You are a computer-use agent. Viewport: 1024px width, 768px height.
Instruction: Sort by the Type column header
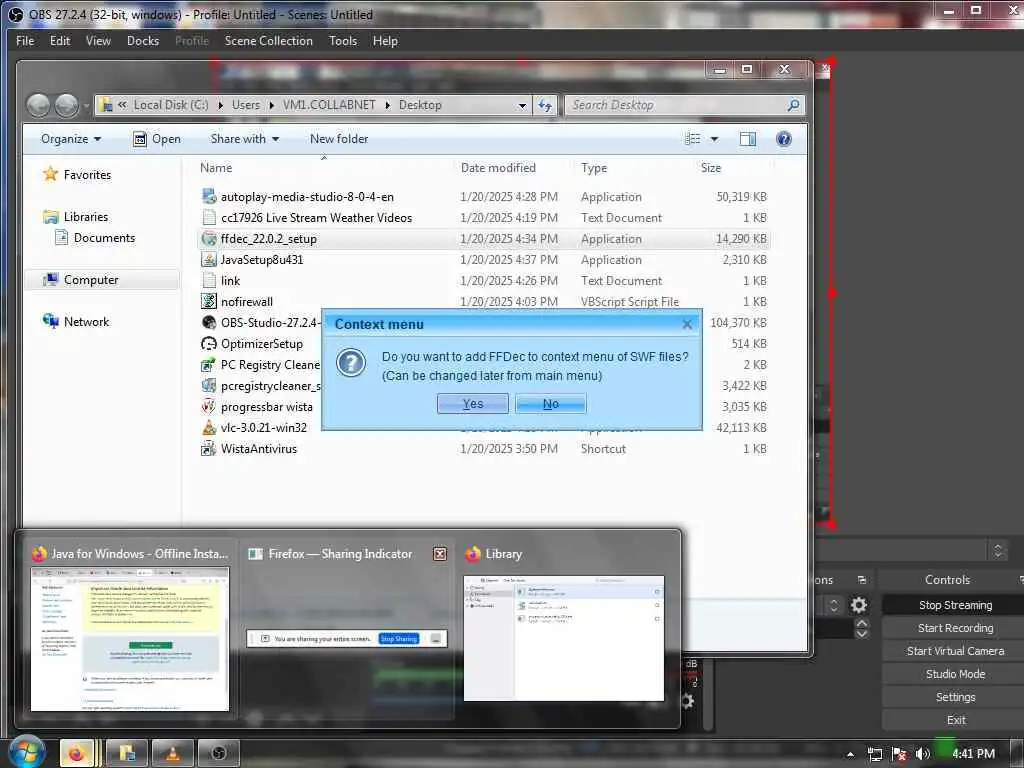point(594,168)
